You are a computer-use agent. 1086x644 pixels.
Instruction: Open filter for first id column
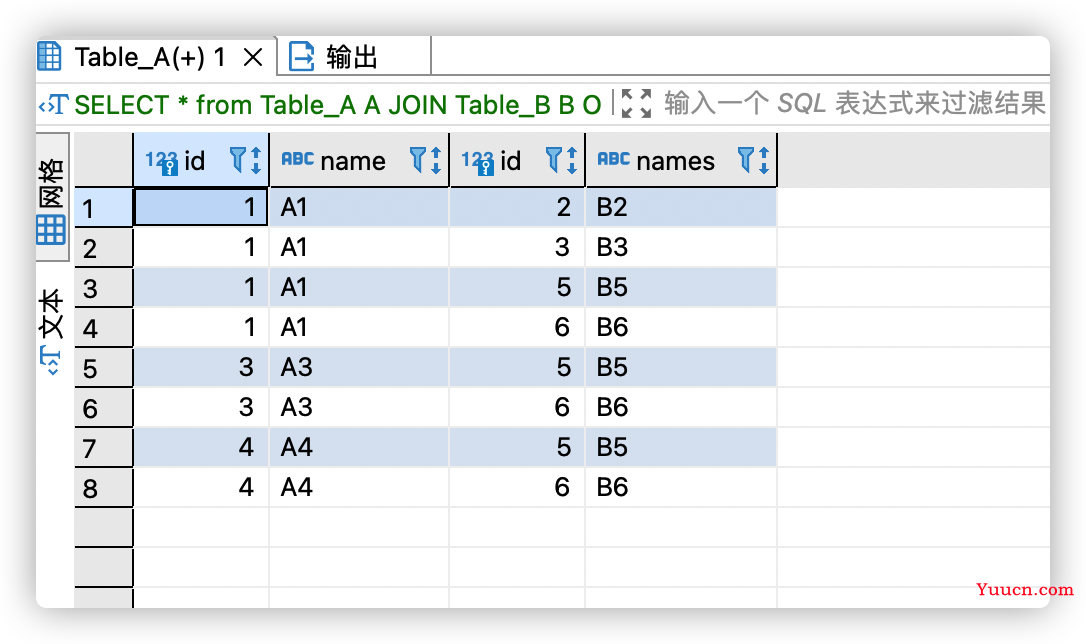tap(238, 160)
